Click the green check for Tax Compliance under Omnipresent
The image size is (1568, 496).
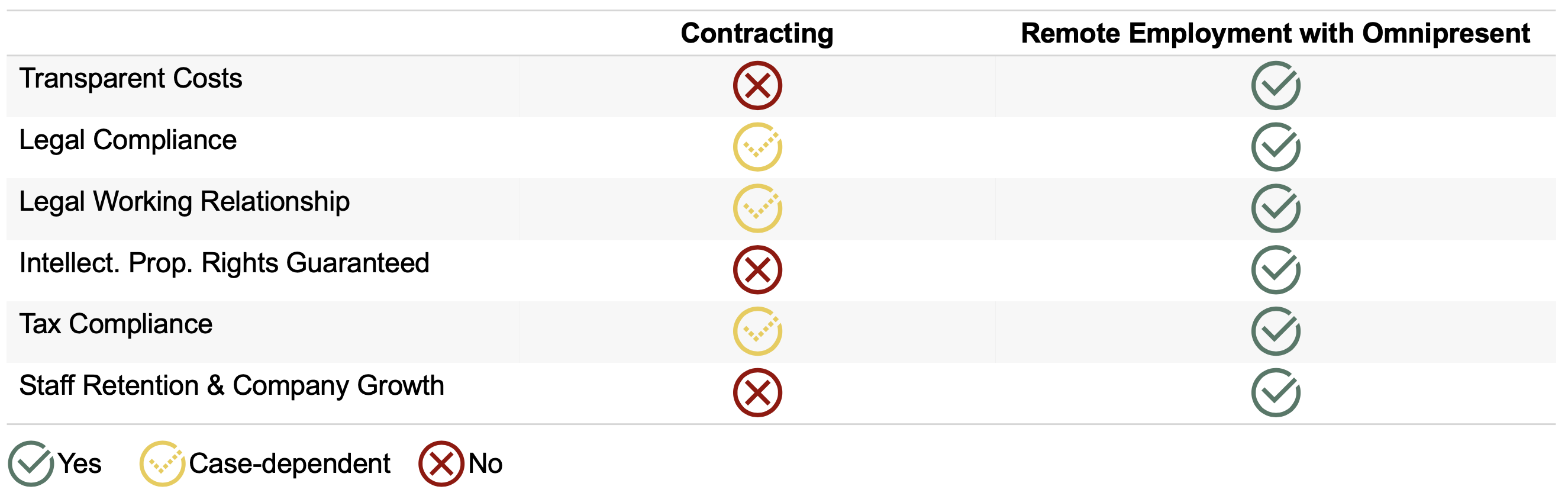point(1276,331)
